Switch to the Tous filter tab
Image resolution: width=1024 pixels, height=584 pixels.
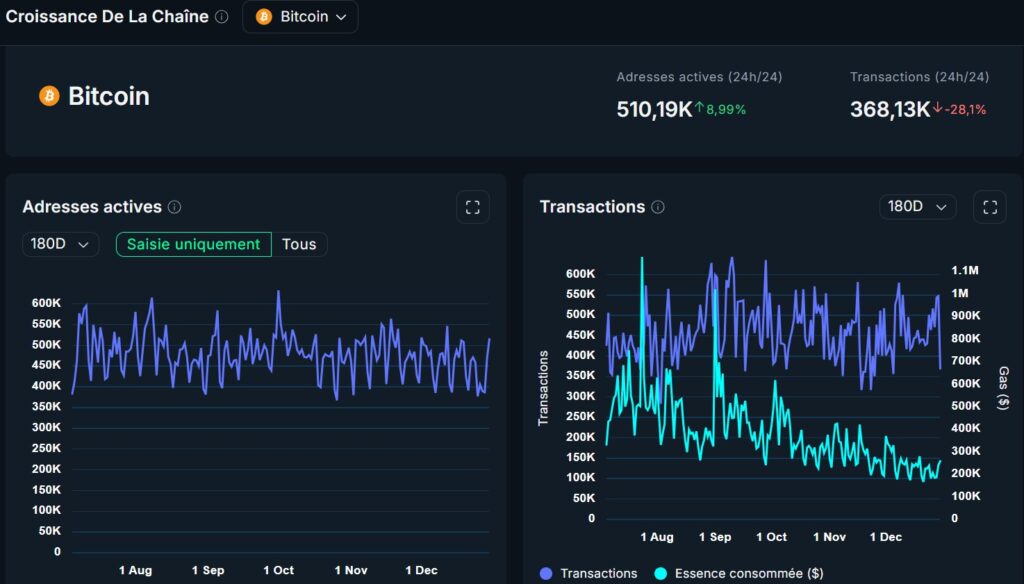click(x=299, y=244)
